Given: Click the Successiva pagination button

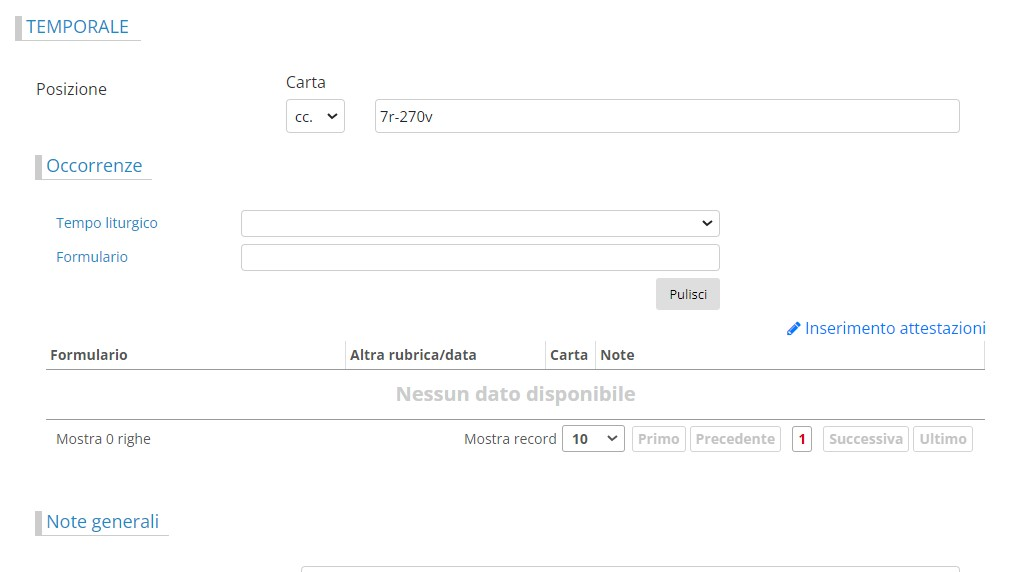Looking at the screenshot, I should click(x=866, y=439).
